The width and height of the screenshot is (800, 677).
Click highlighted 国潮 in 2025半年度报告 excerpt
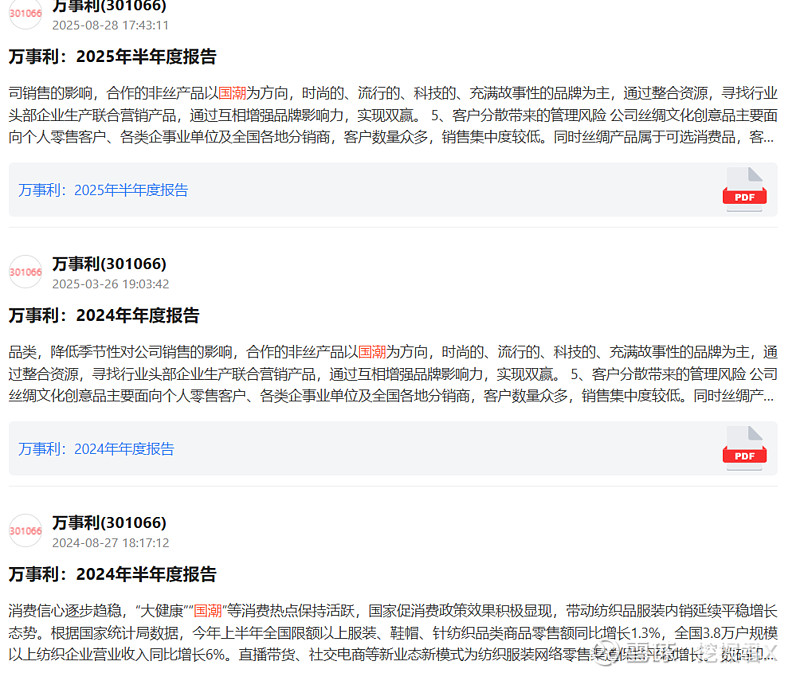point(232,93)
